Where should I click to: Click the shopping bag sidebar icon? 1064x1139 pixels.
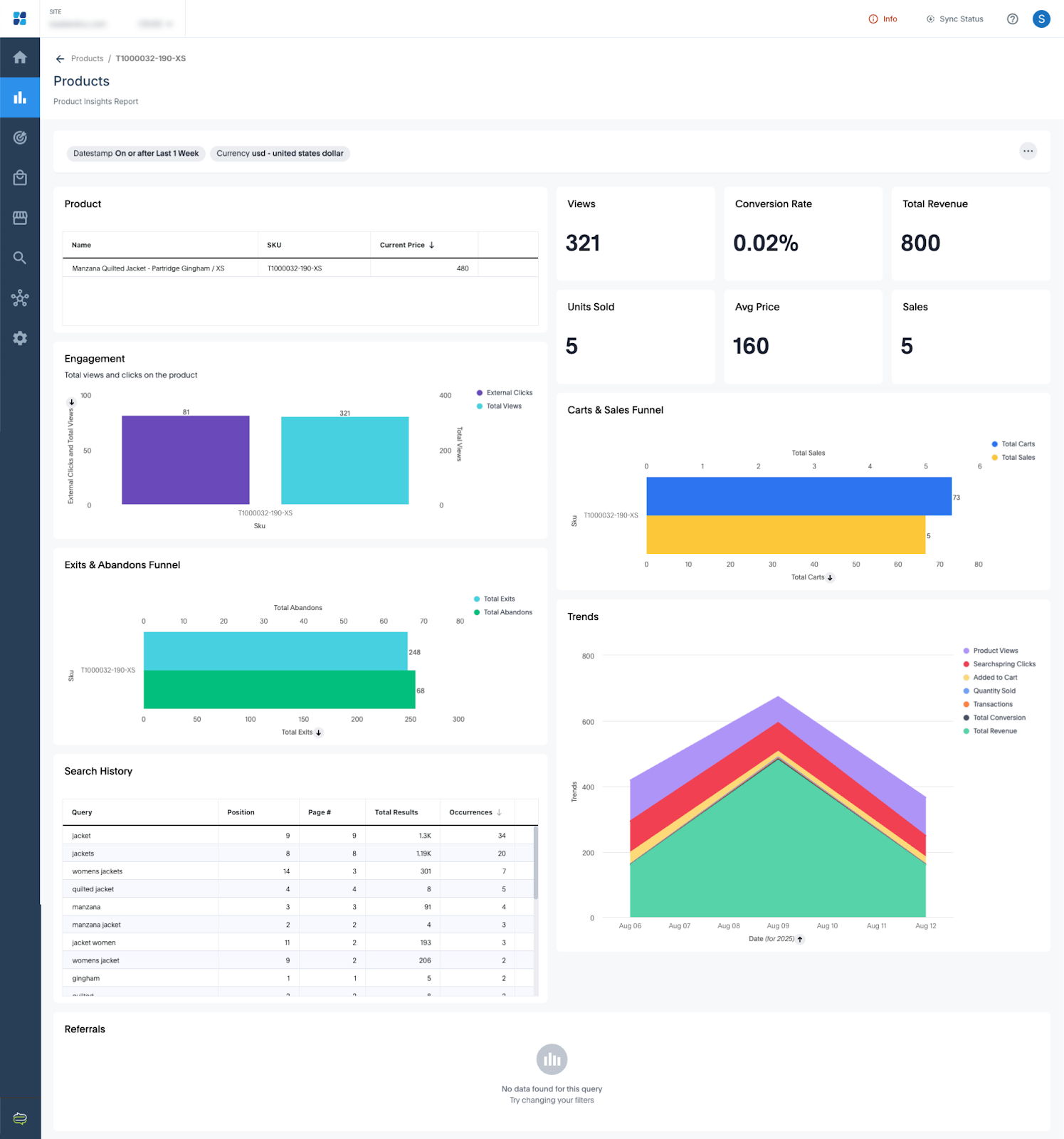point(20,178)
